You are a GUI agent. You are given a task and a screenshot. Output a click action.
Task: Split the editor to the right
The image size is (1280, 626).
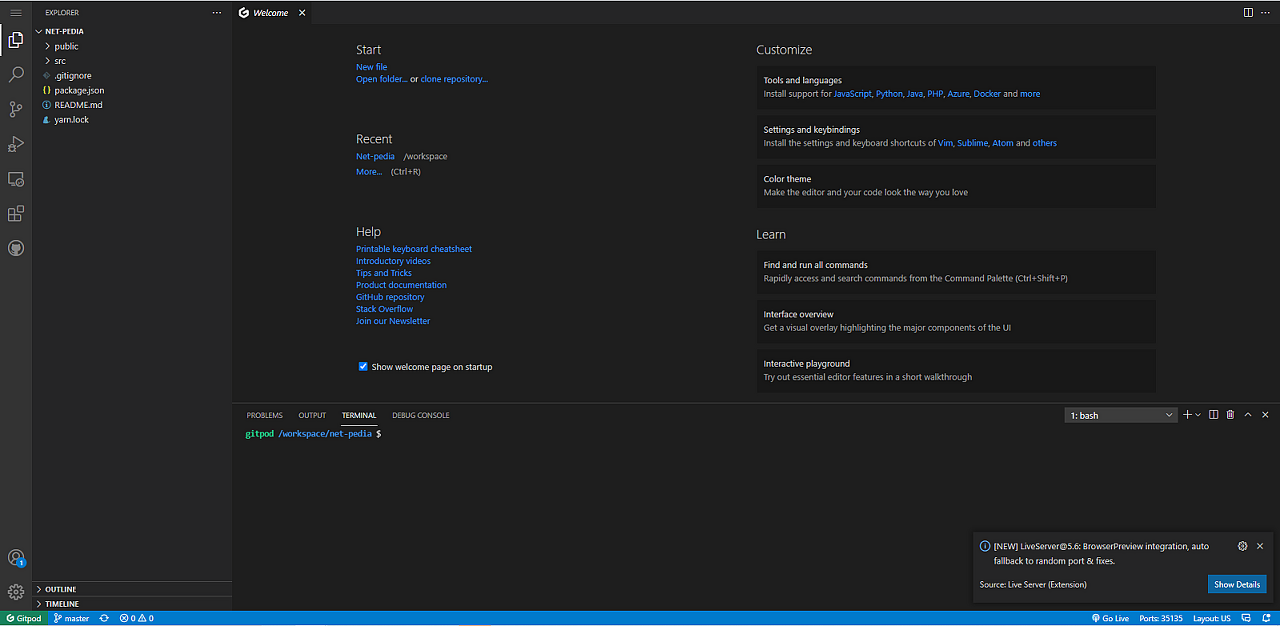click(x=1248, y=12)
